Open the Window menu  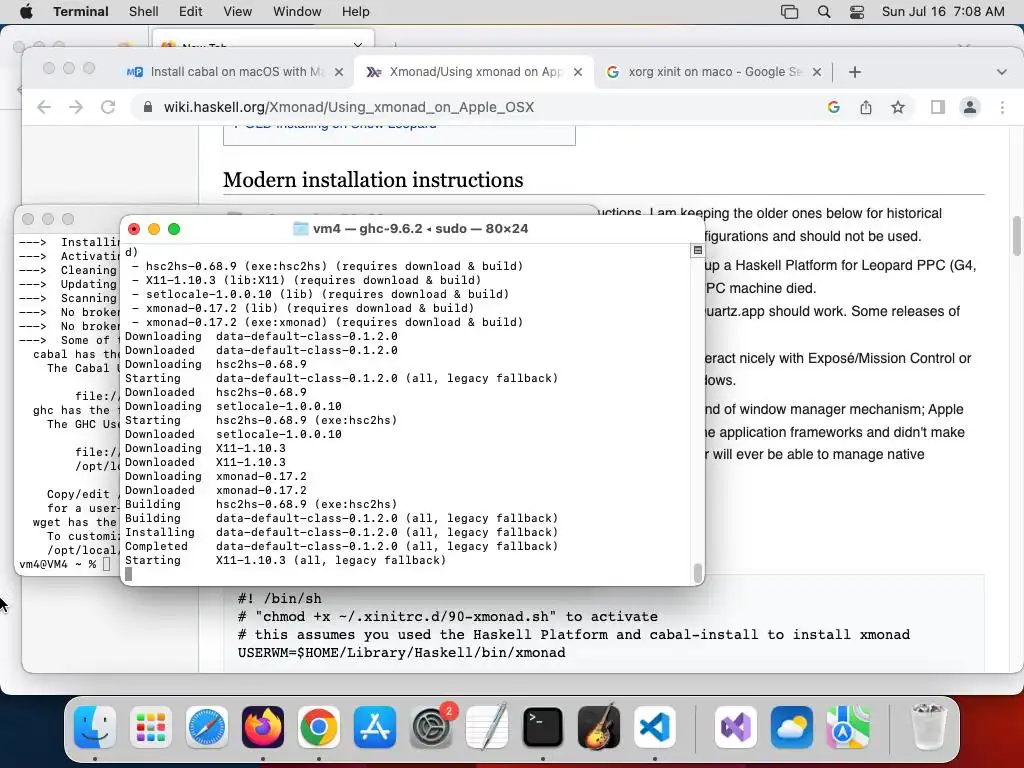[x=297, y=12]
